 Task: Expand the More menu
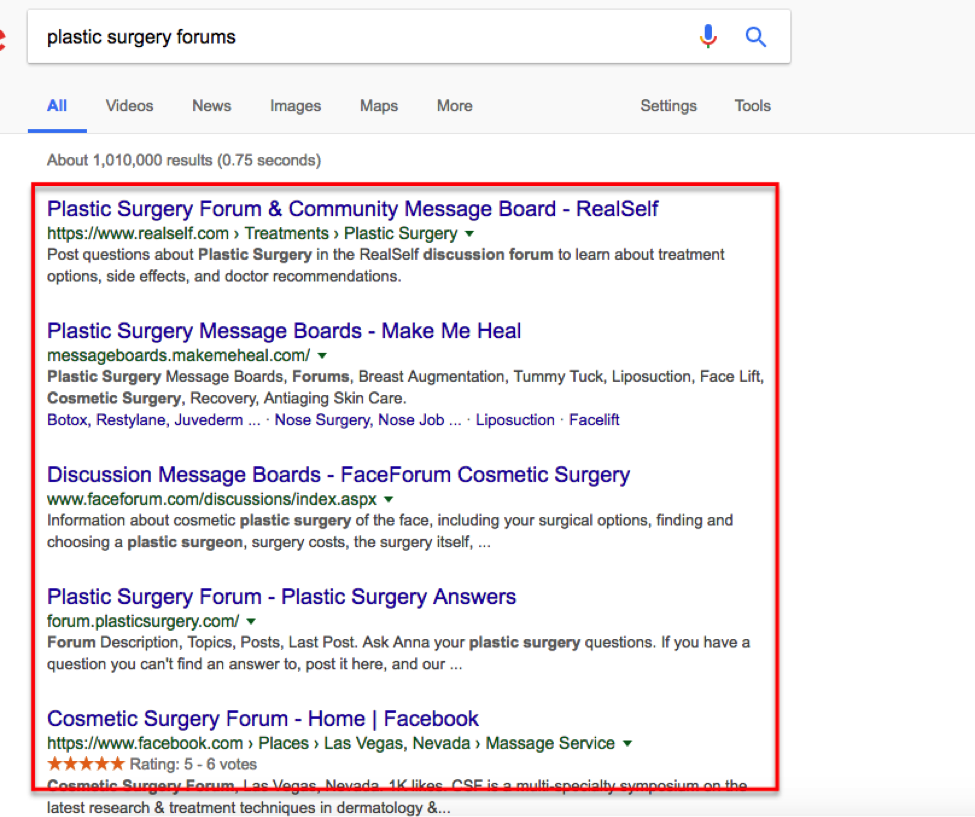[x=455, y=106]
